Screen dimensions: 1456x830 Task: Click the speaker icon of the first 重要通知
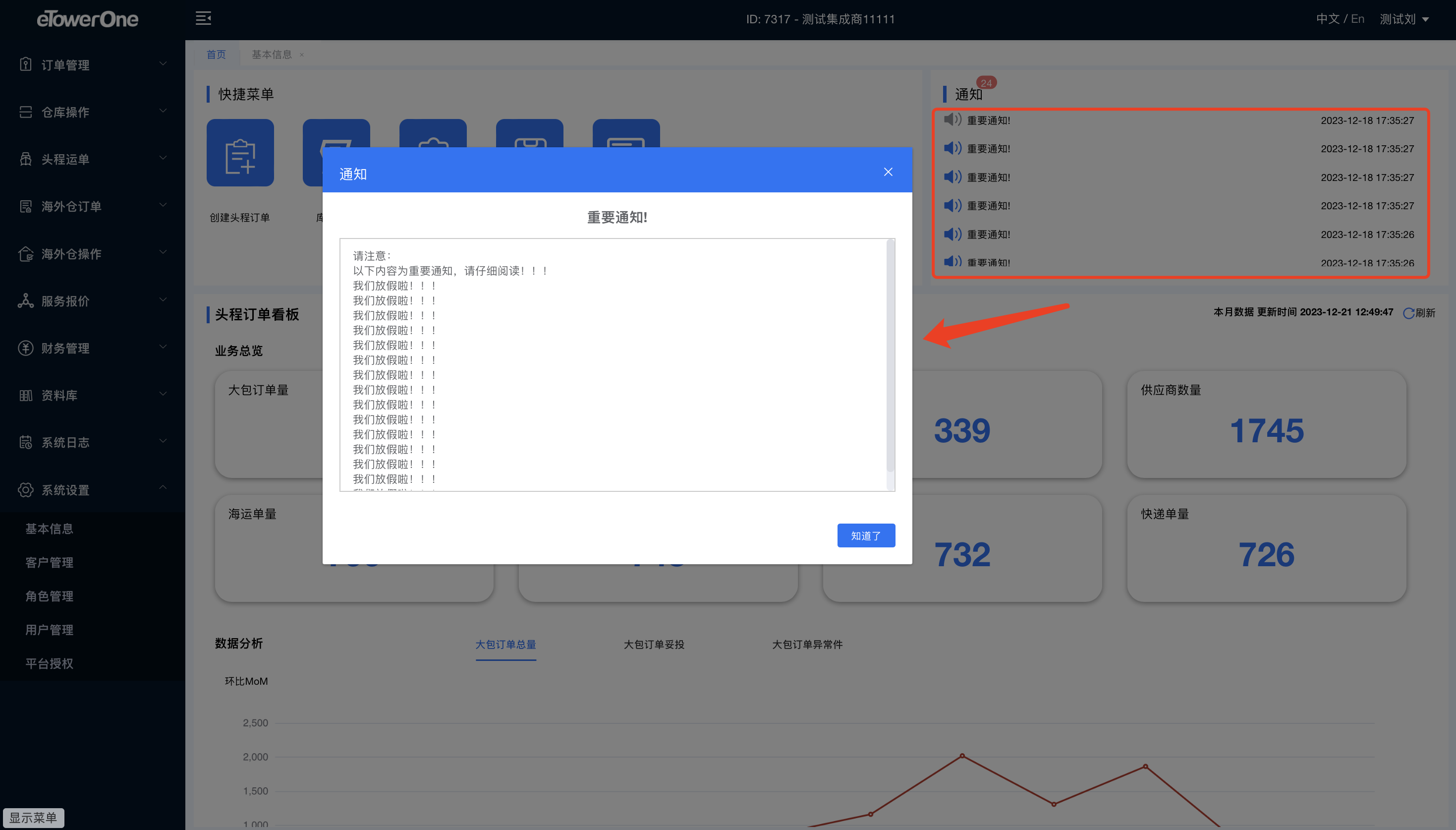click(952, 119)
